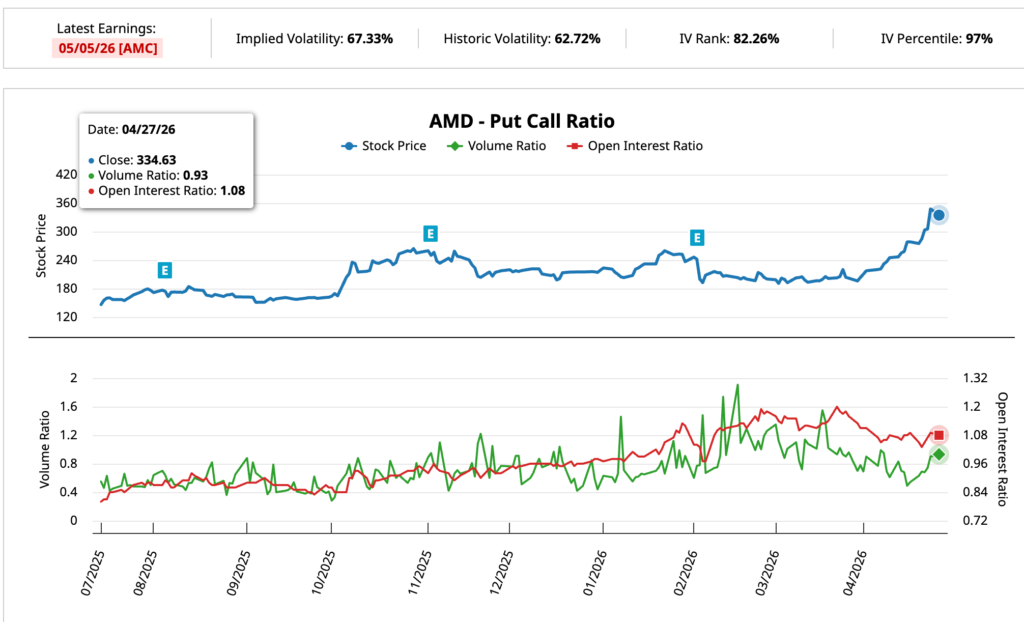This screenshot has width=1024, height=622.
Task: Click the 05/05/26 [AMC] earnings date badge
Action: point(107,48)
